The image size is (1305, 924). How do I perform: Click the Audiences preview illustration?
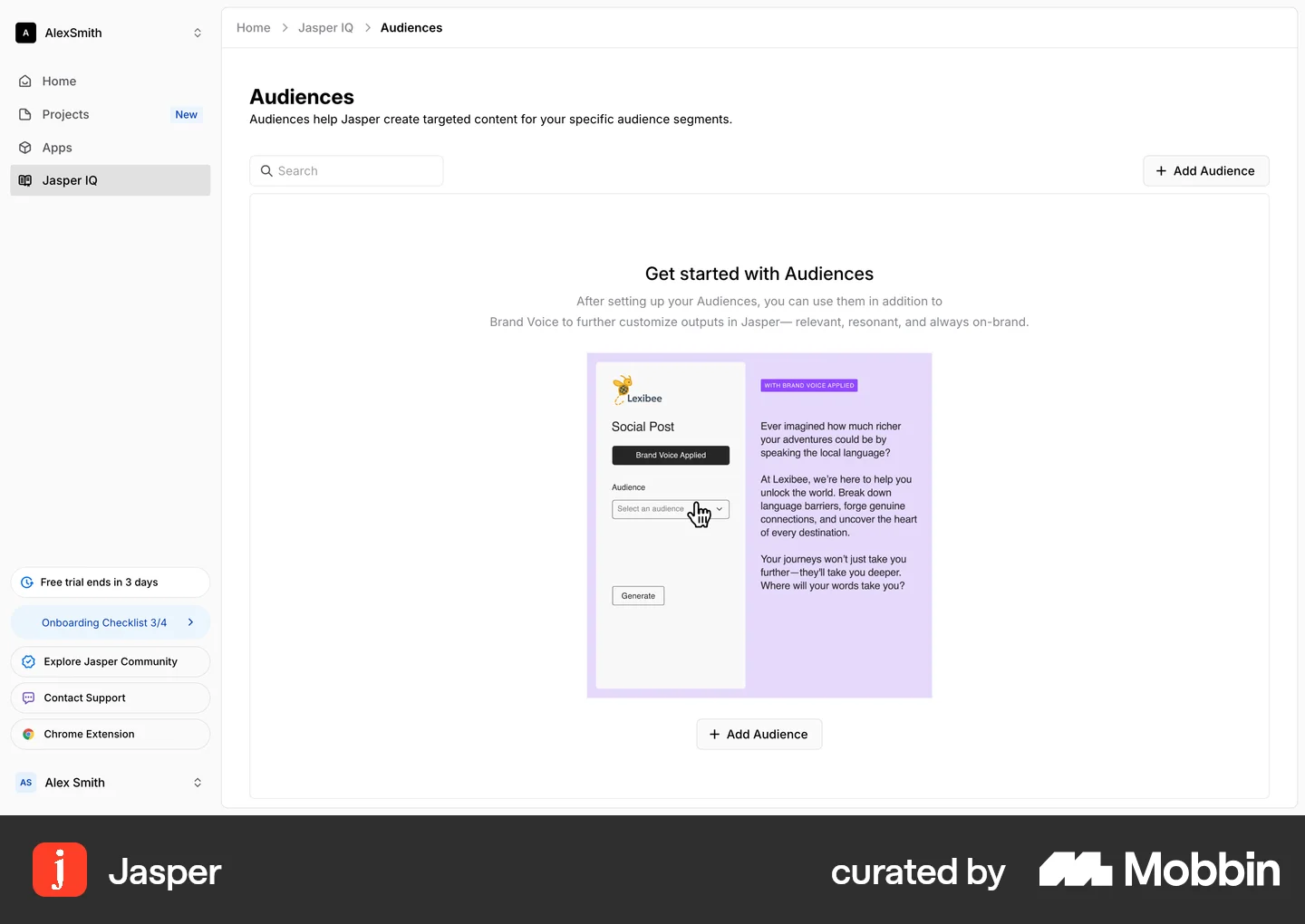[759, 525]
